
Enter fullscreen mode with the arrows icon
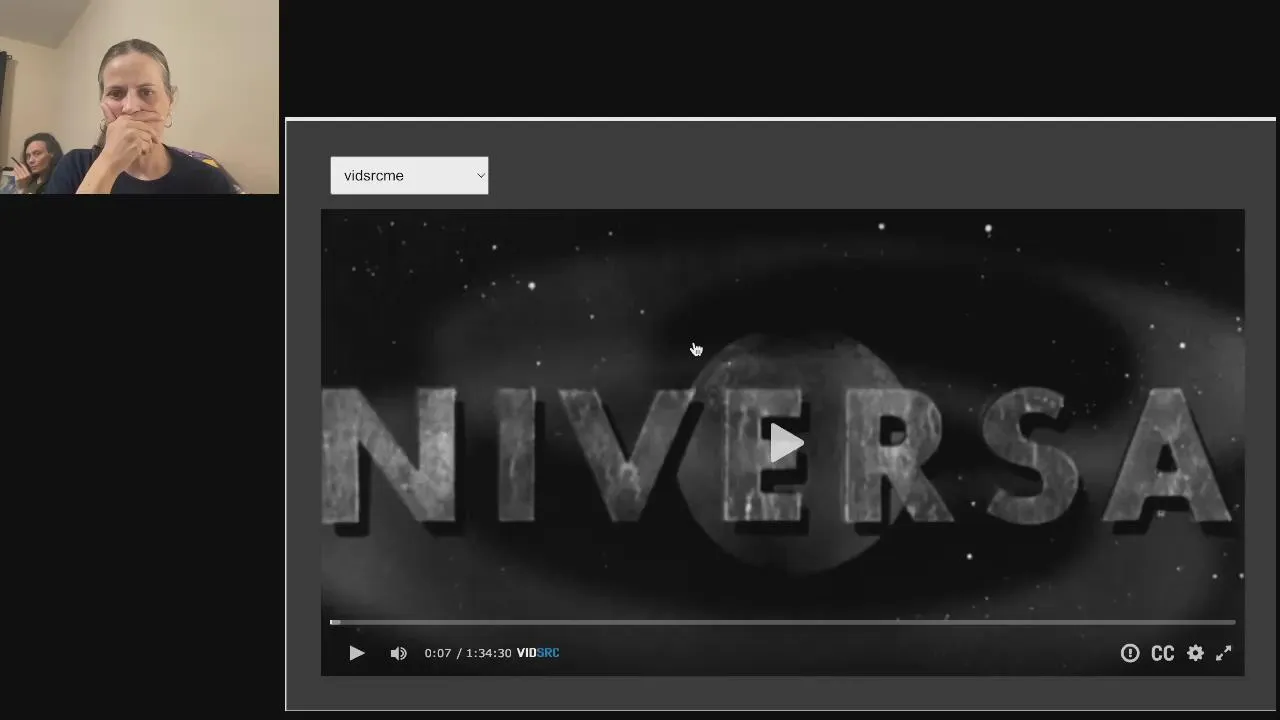[1223, 653]
